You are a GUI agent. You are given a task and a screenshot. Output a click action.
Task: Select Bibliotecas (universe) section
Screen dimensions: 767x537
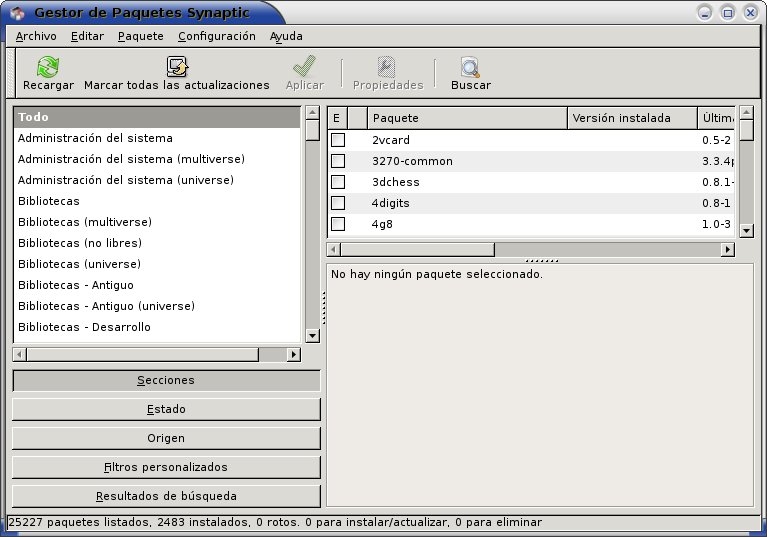tap(157, 265)
